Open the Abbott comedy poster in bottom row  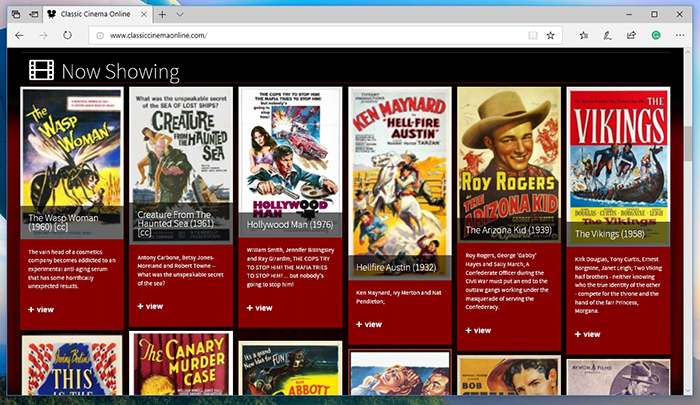[290, 368]
